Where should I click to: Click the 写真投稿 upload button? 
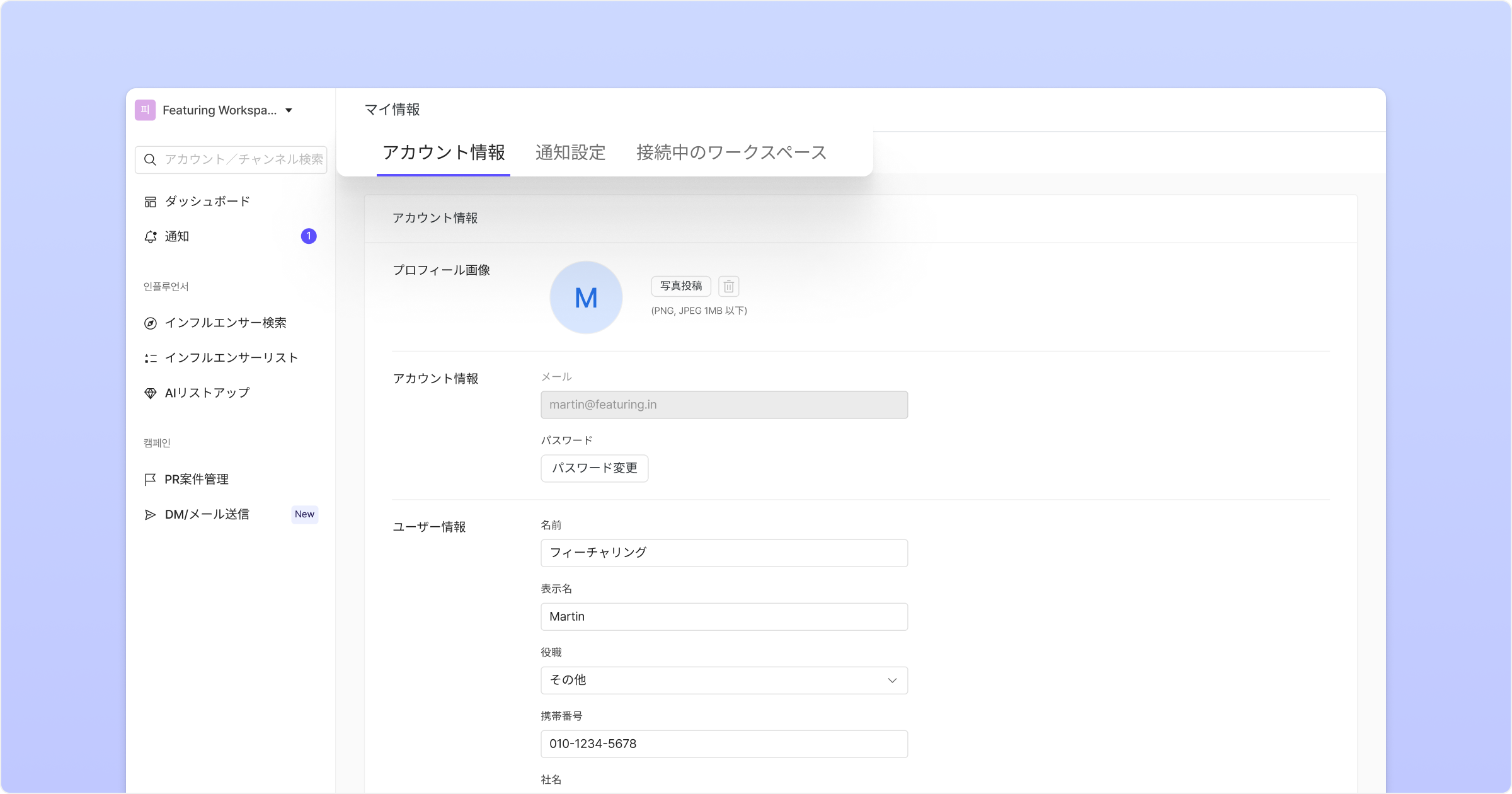pyautogui.click(x=680, y=286)
